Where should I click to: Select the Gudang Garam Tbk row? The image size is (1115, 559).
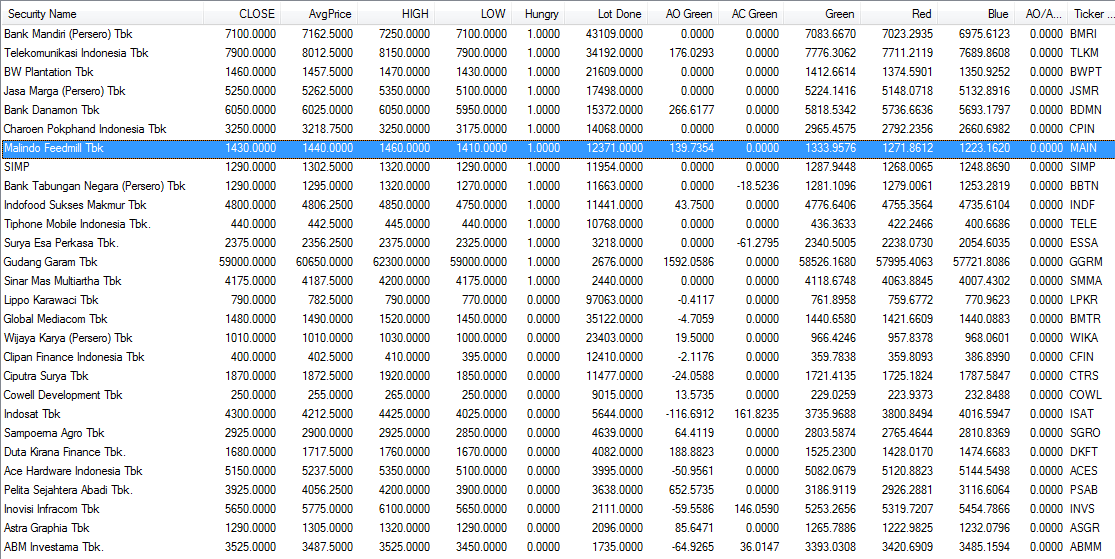pyautogui.click(x=558, y=262)
